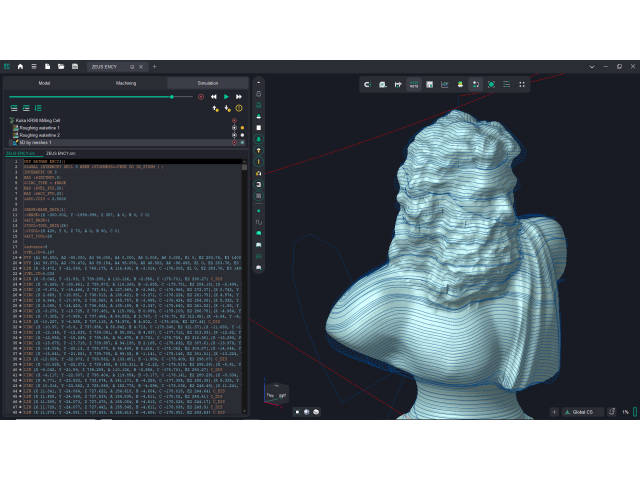Toggle status dot for 5D by meshes 1
This screenshot has width=640, height=480.
(242, 142)
